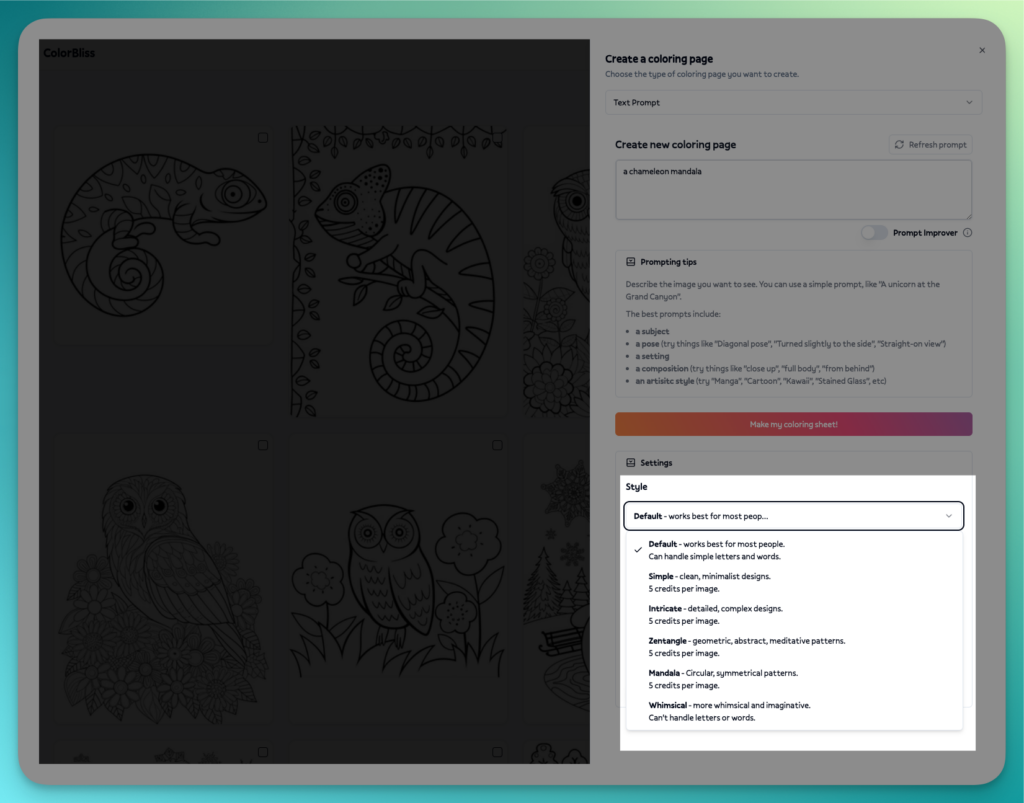Click the Settings panel icon
Image resolution: width=1024 pixels, height=803 pixels.
[x=630, y=463]
